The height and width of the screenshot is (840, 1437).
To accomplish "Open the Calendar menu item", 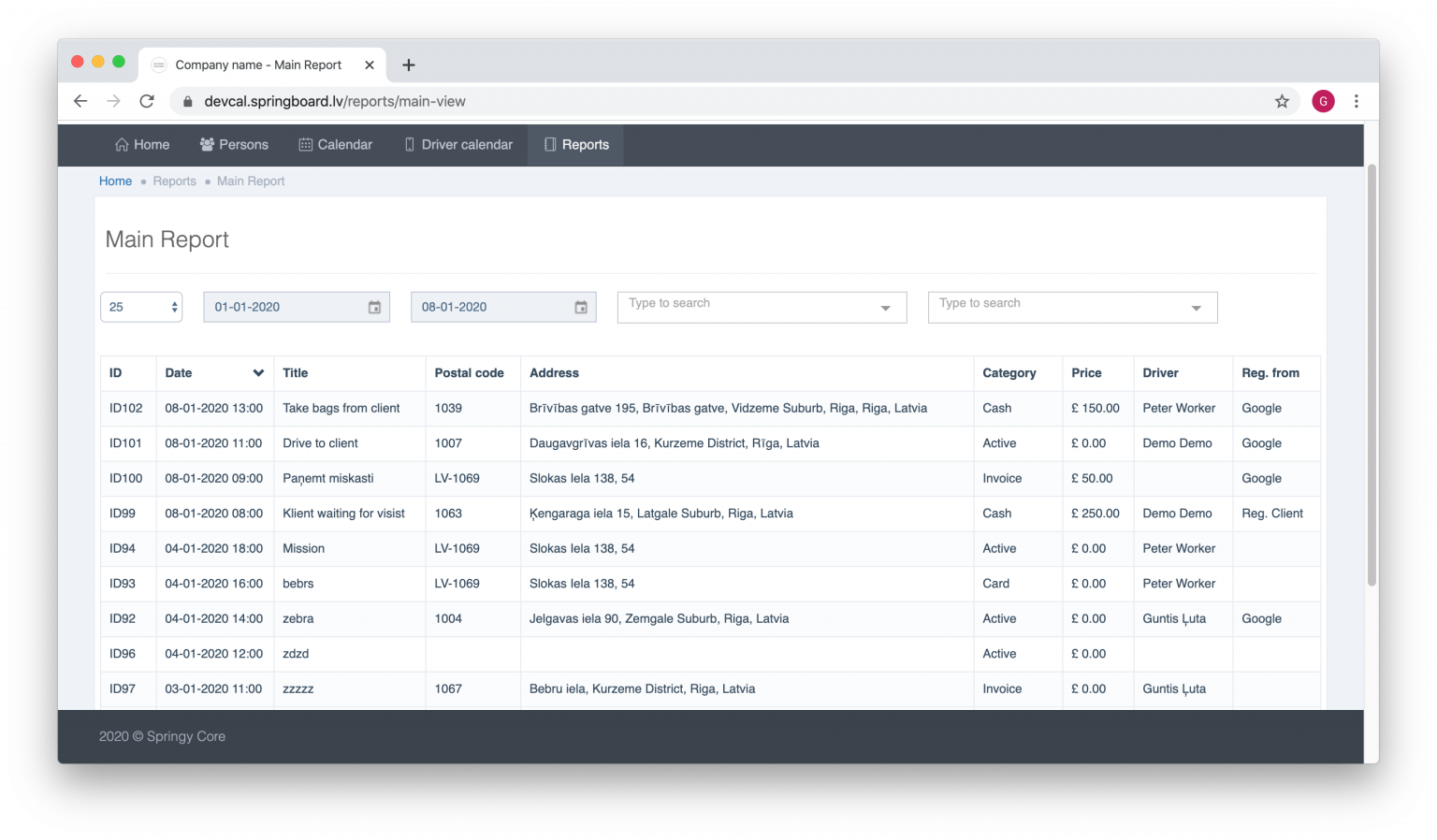I will (x=335, y=145).
